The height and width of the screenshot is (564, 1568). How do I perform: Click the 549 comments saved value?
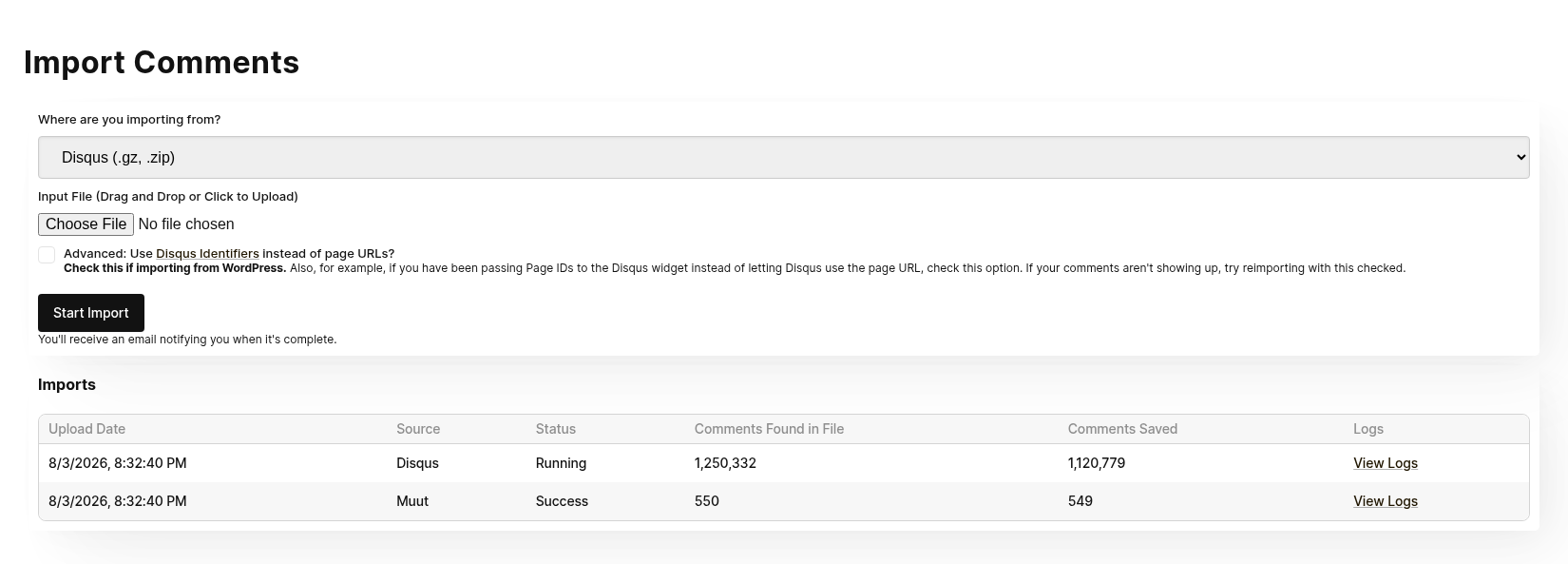click(x=1080, y=501)
